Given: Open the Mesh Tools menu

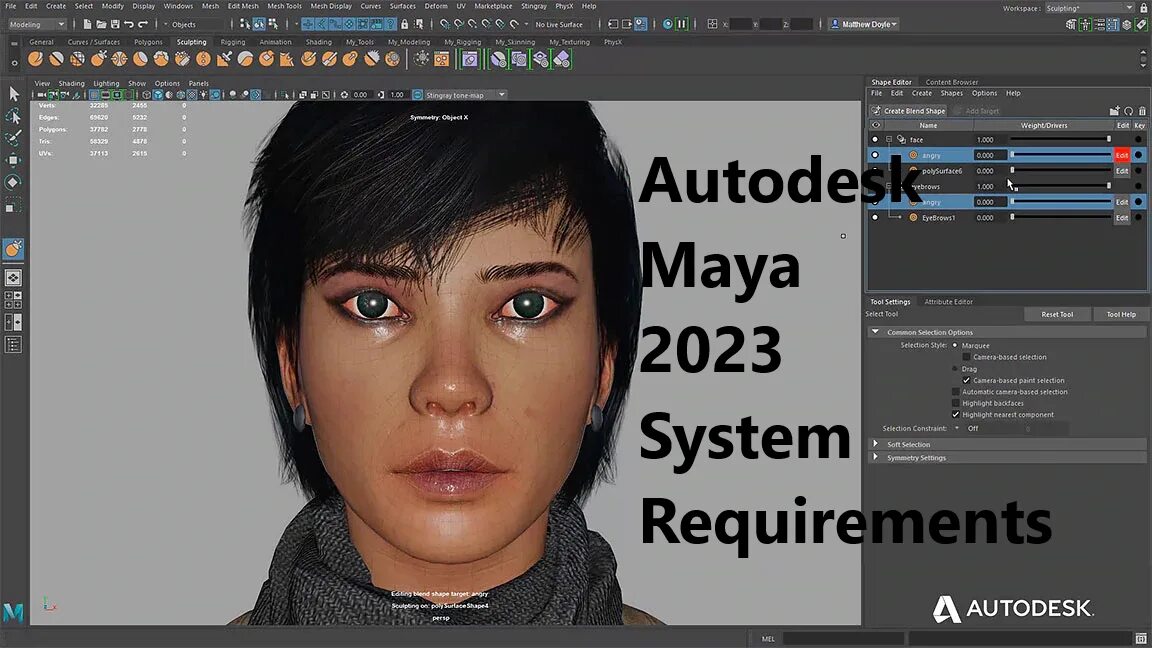Looking at the screenshot, I should coord(284,6).
